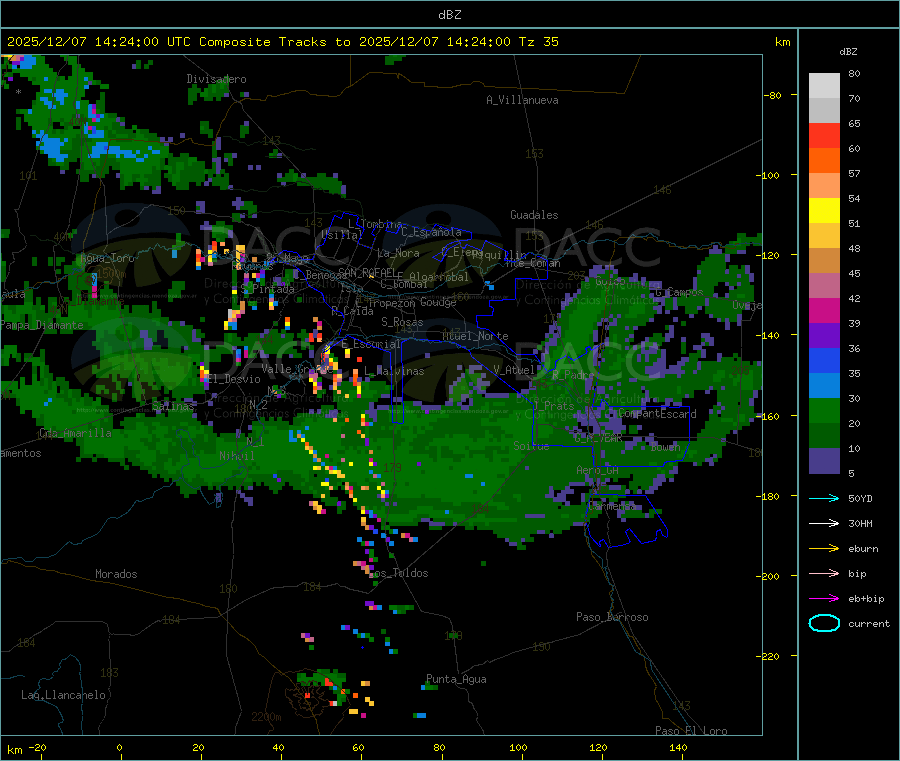Click the 'Divisadero' map label

click(x=216, y=79)
